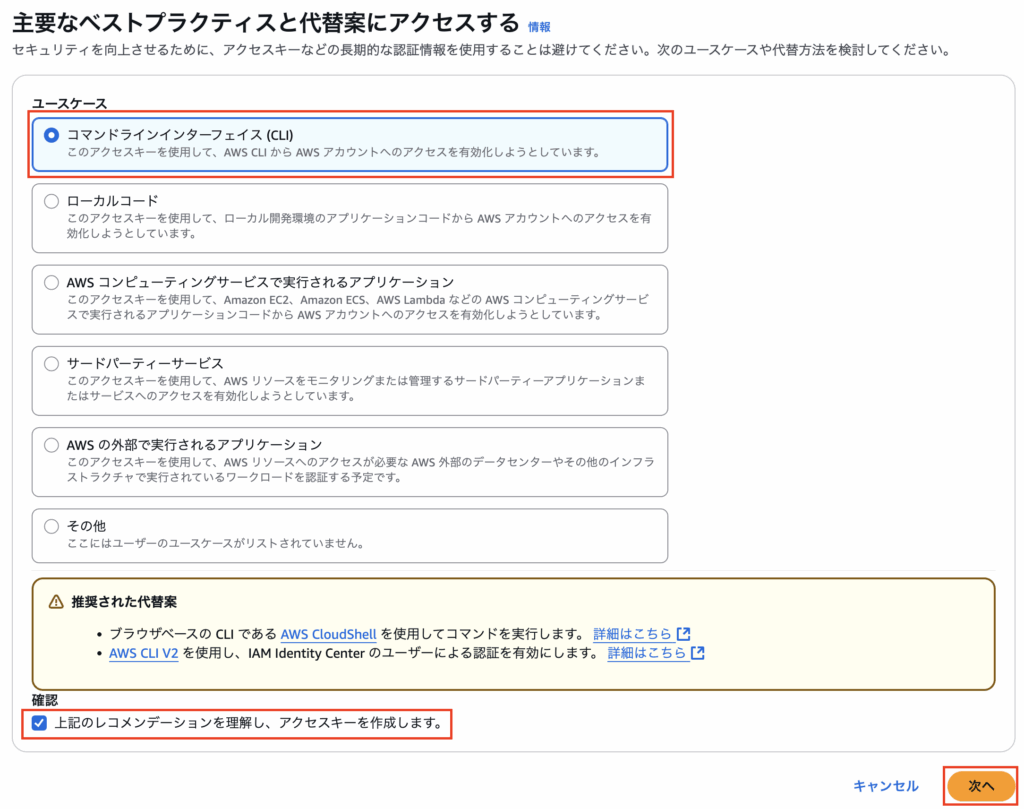The image size is (1024, 809).
Task: Choose the ローカルコード use case option
Action: tap(51, 201)
